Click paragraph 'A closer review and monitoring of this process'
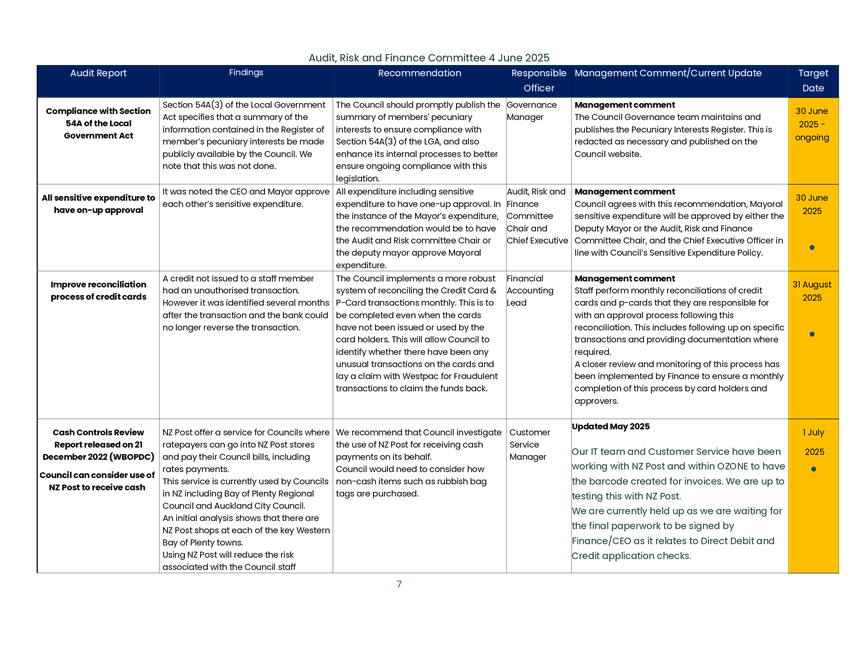The width and height of the screenshot is (859, 664). [679, 382]
